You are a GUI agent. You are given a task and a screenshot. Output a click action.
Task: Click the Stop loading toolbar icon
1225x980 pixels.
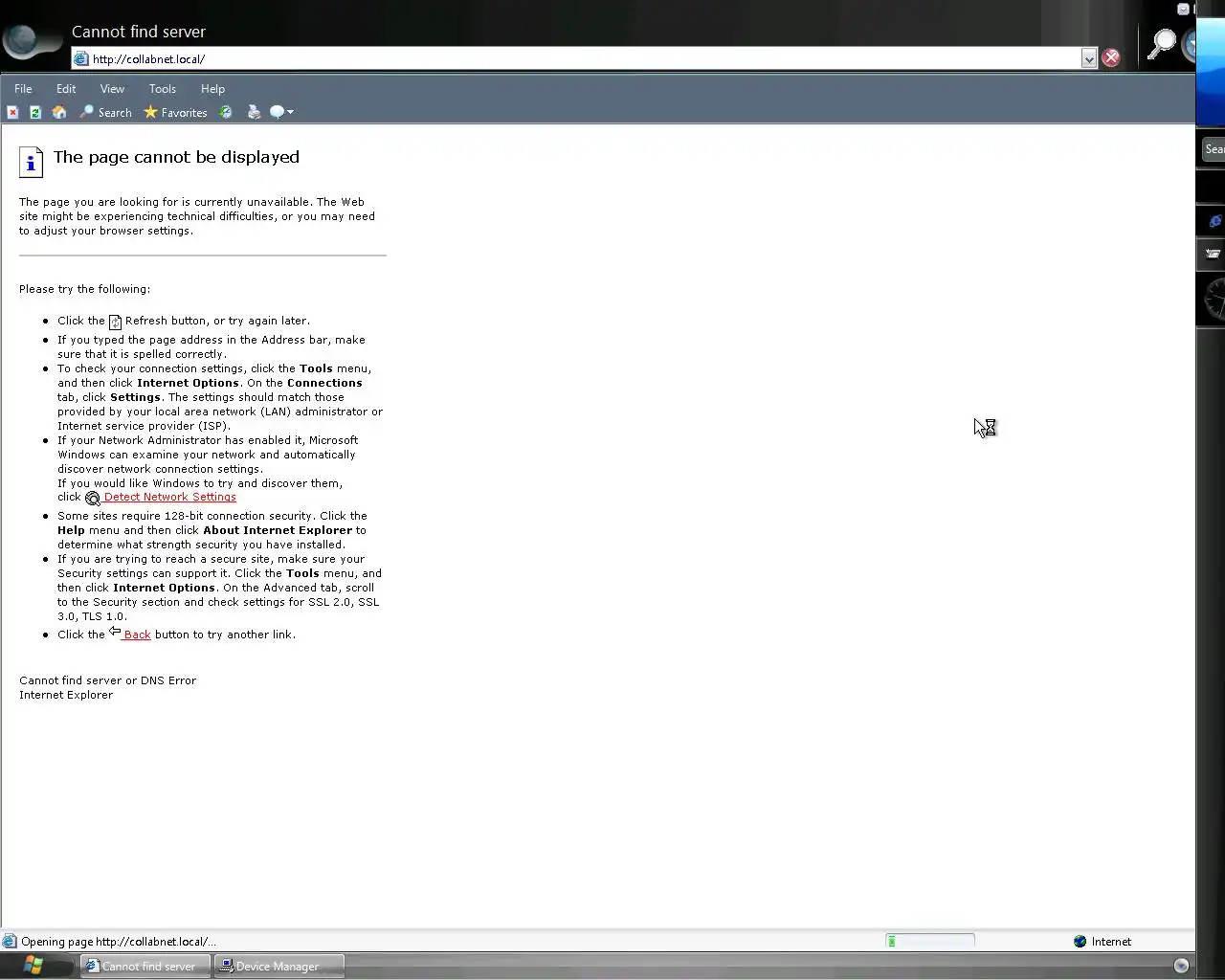pos(12,113)
